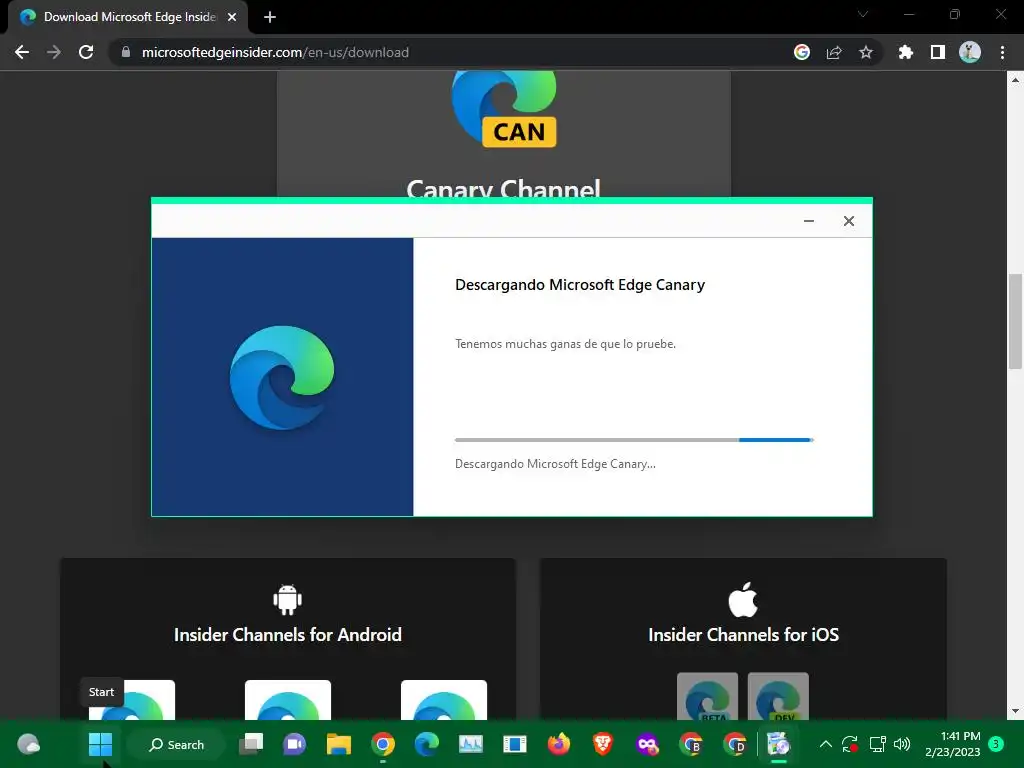Launch Microsoft Edge from the taskbar

[x=426, y=744]
